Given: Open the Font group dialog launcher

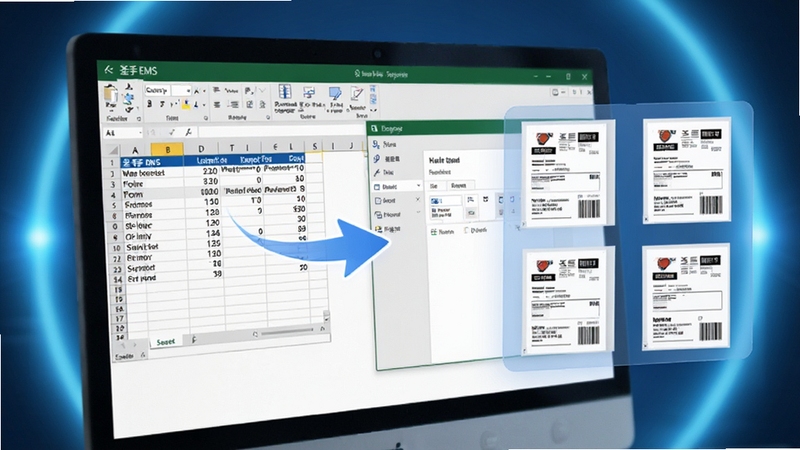Looking at the screenshot, I should [x=206, y=118].
